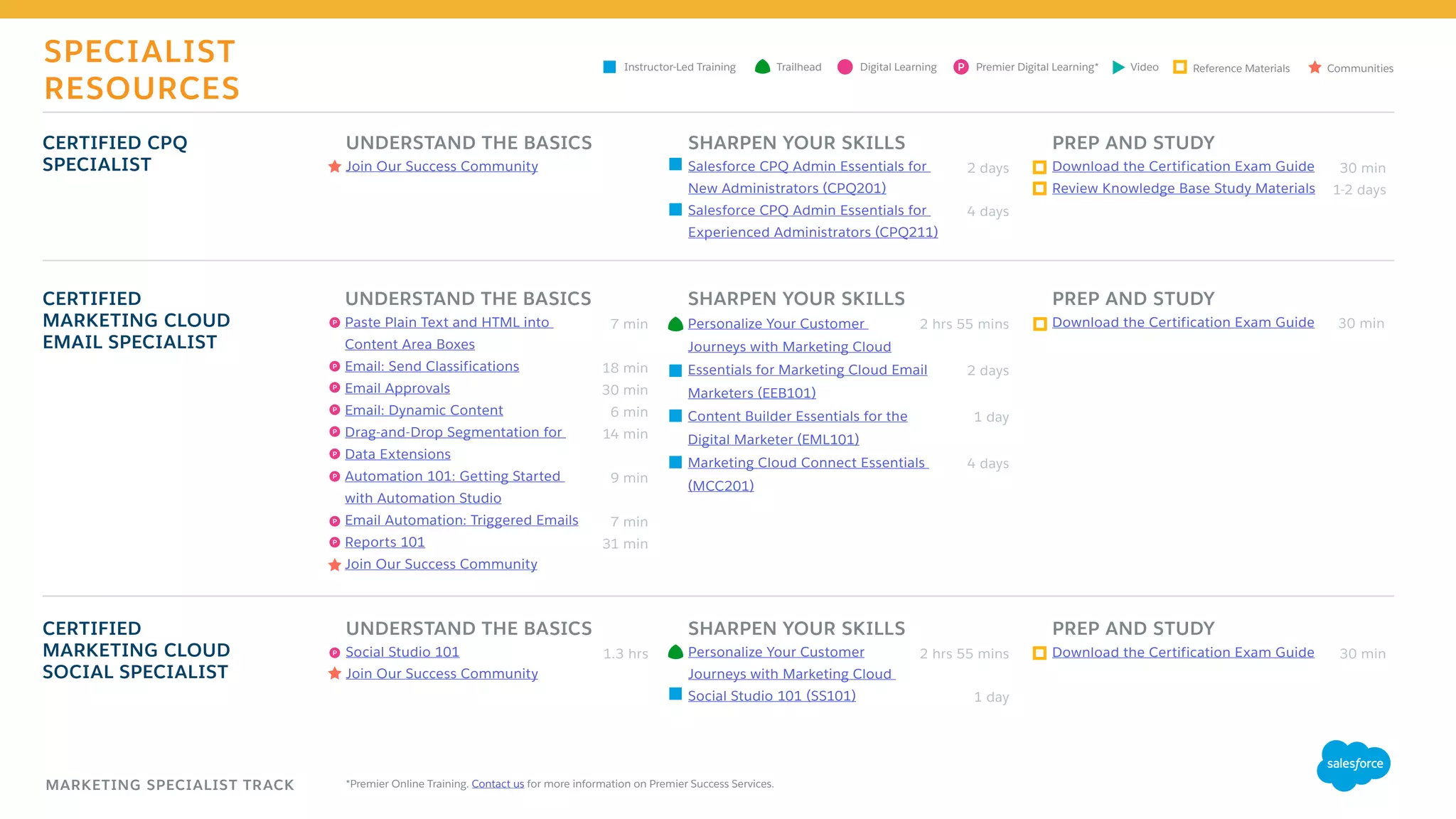The image size is (1456, 819).
Task: Click the red Communities star legend icon
Action: click(1315, 67)
